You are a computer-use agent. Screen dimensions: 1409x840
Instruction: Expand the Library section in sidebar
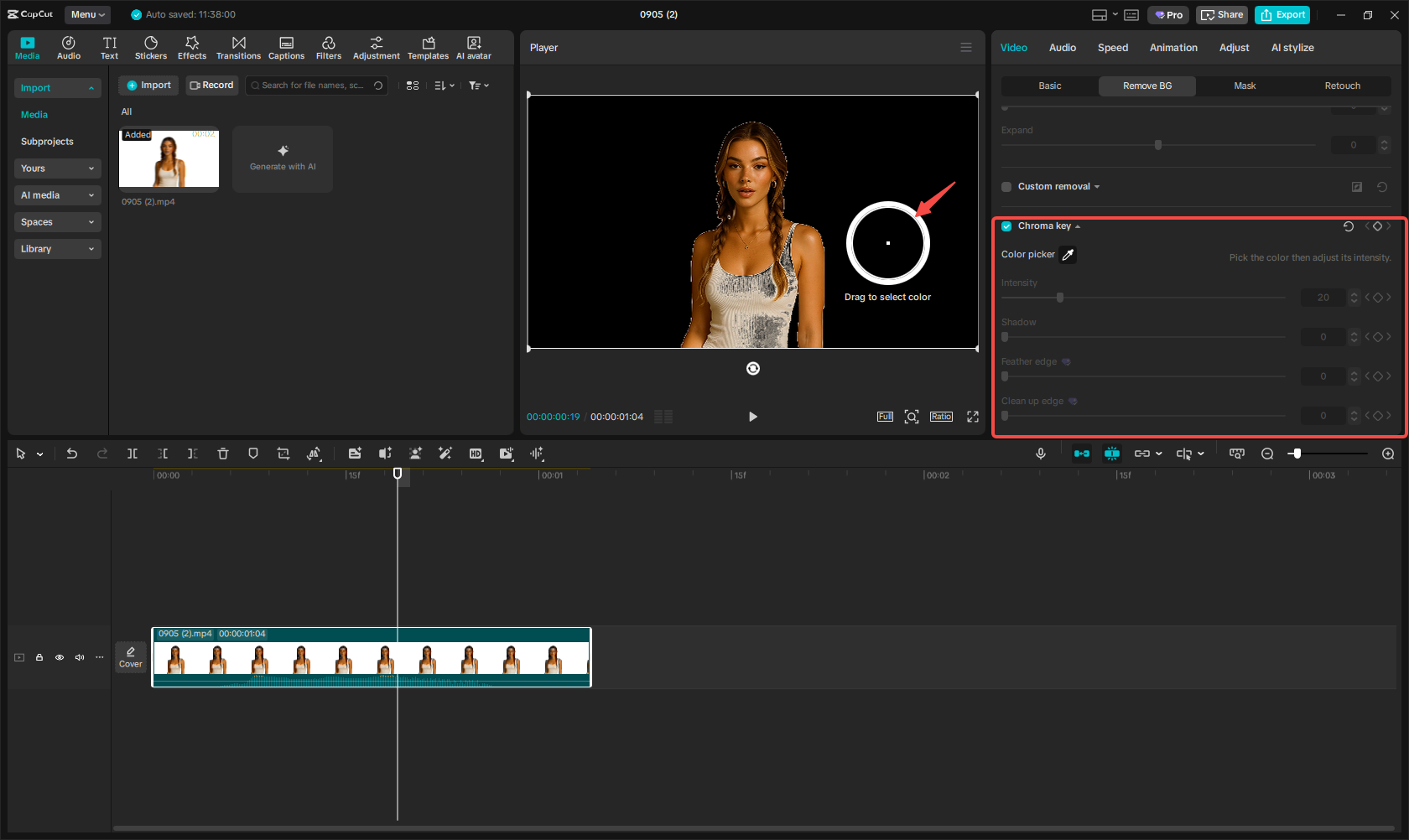click(x=57, y=249)
